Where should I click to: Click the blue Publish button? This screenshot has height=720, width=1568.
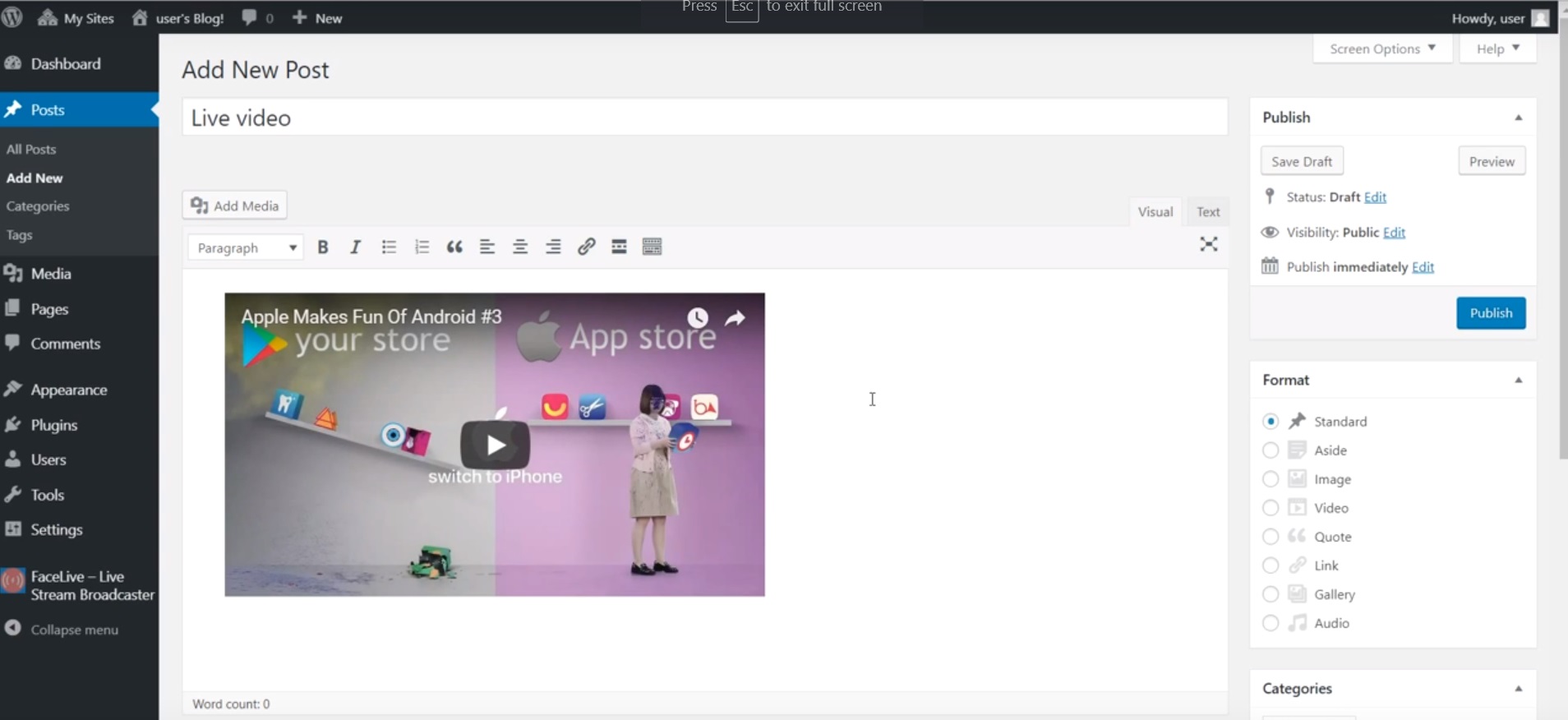1491,313
